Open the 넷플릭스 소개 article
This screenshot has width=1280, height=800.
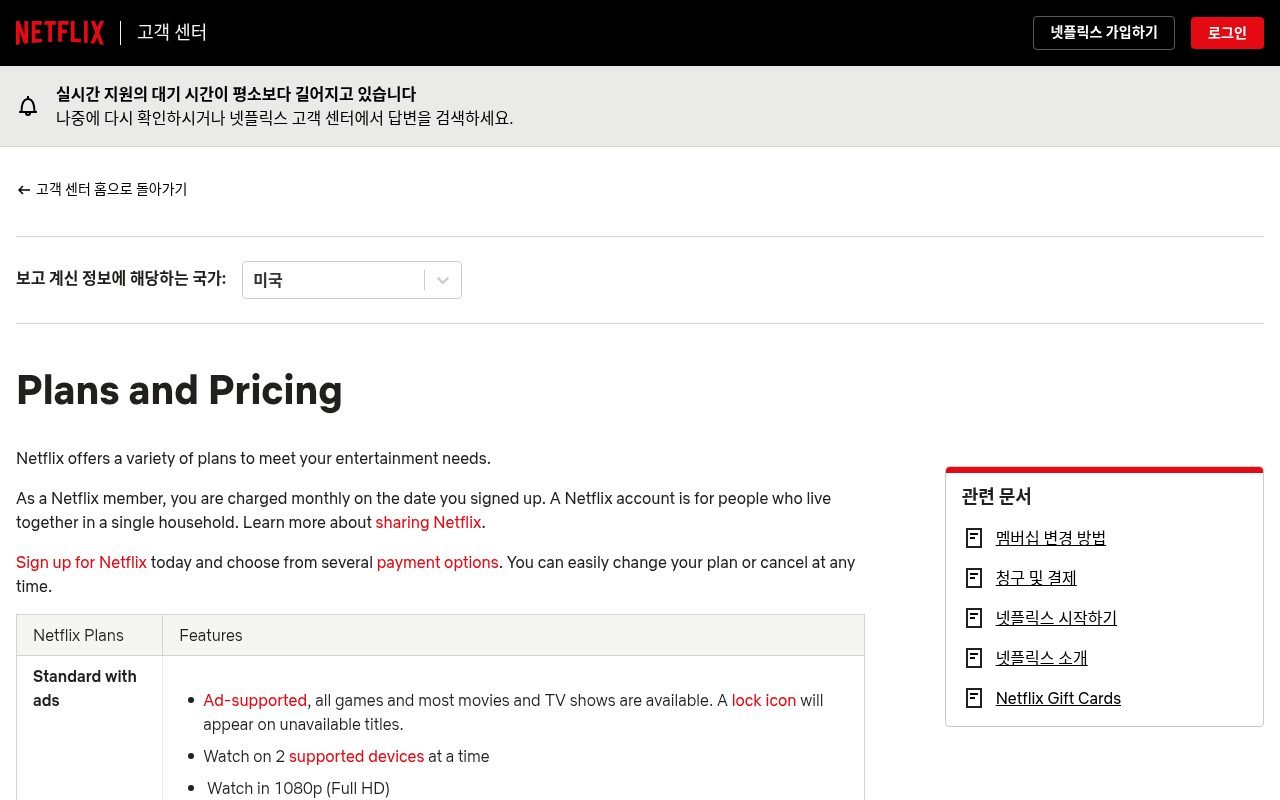1042,658
